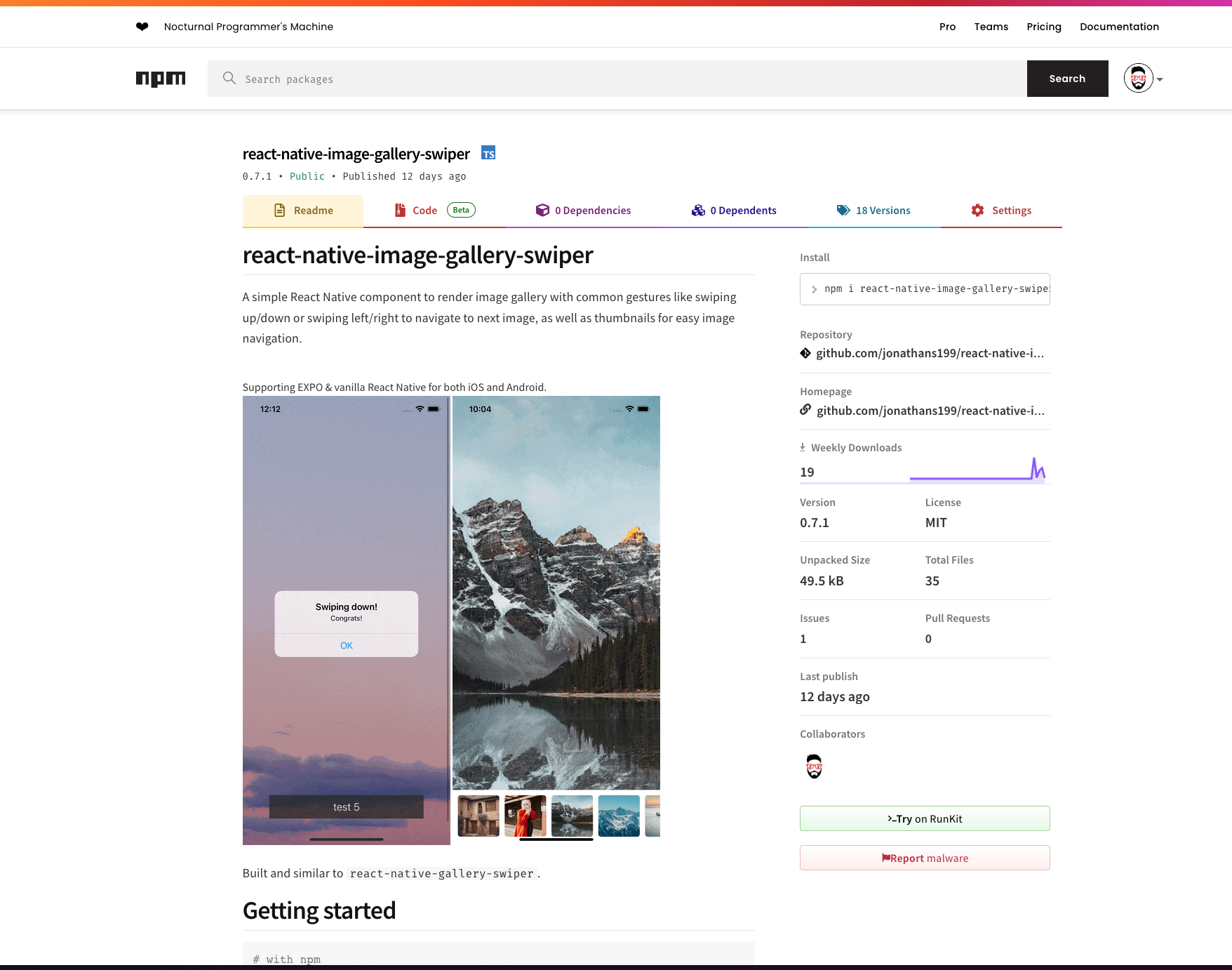Click OK in the Swiping down dialog
The height and width of the screenshot is (970, 1232).
tap(347, 646)
